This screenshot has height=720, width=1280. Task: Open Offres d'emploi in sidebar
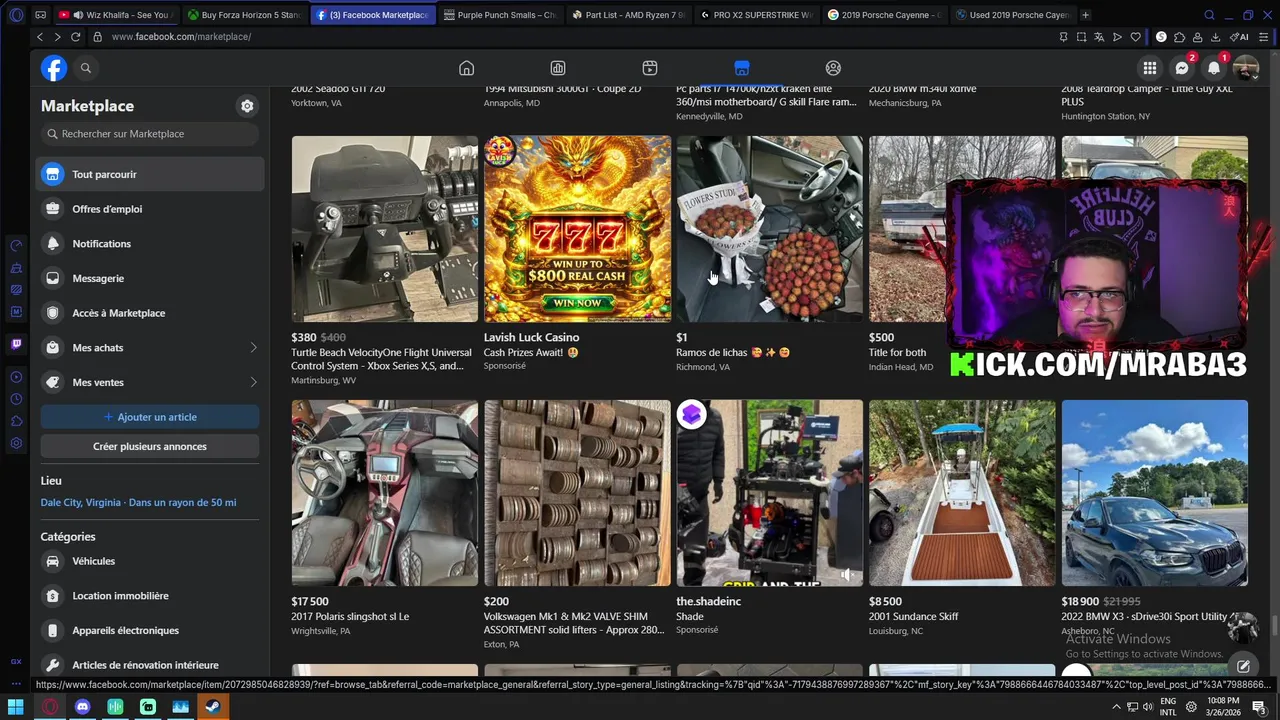point(150,209)
